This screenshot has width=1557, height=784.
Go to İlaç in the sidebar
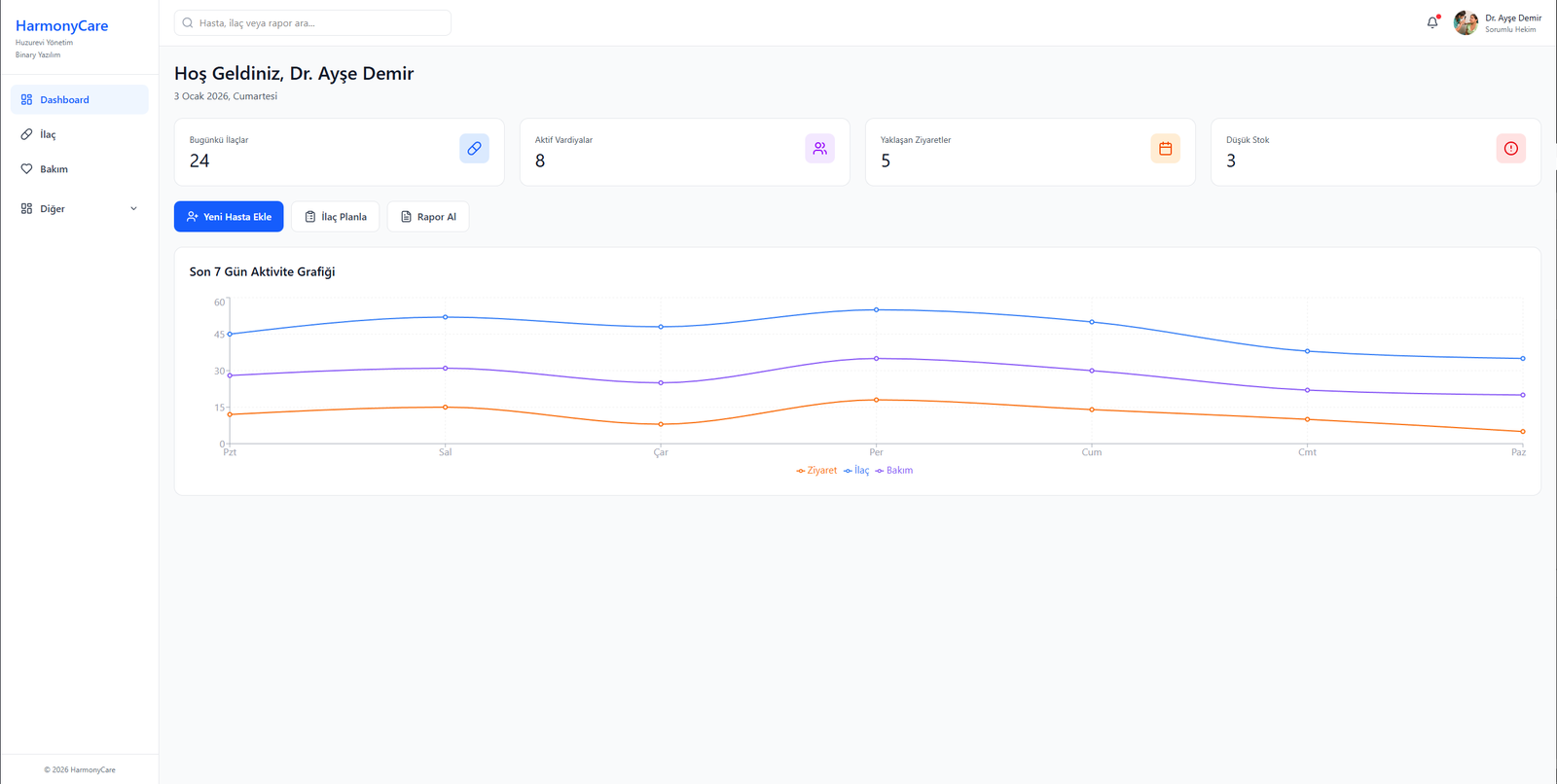pos(48,134)
